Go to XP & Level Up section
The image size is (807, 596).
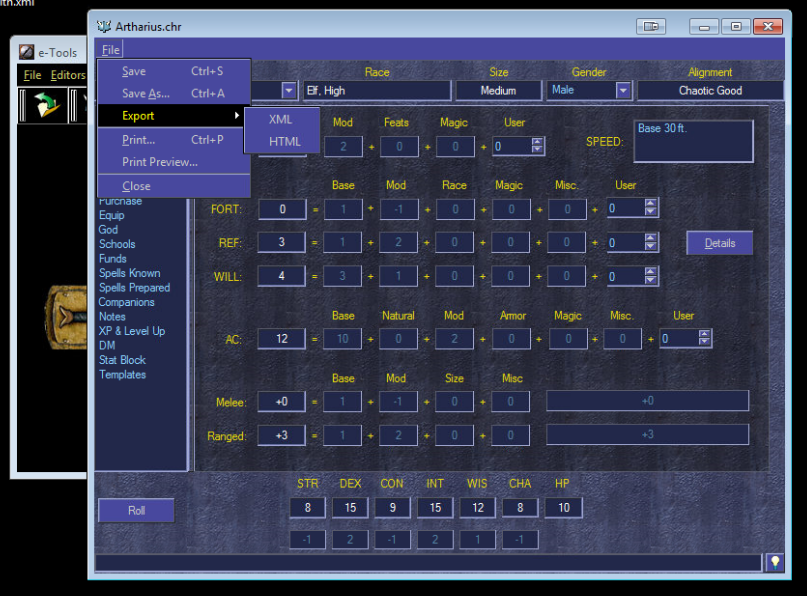coord(131,331)
